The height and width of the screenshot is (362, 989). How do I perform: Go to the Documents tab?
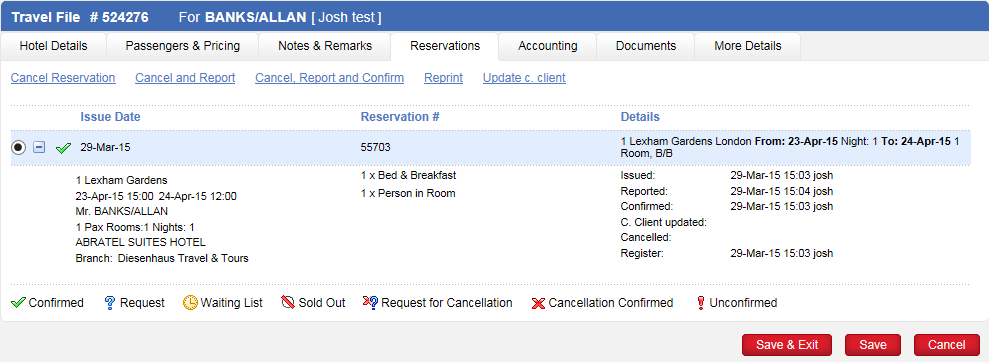(646, 46)
